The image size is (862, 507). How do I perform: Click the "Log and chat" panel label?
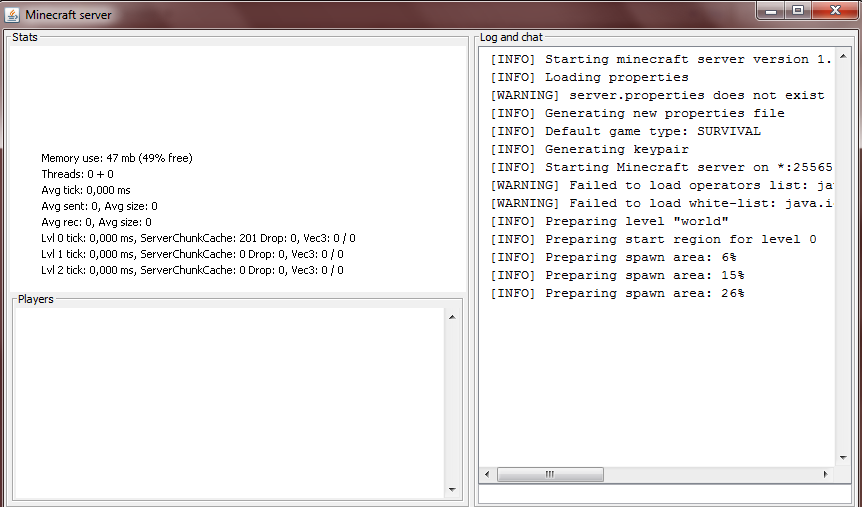[x=511, y=37]
